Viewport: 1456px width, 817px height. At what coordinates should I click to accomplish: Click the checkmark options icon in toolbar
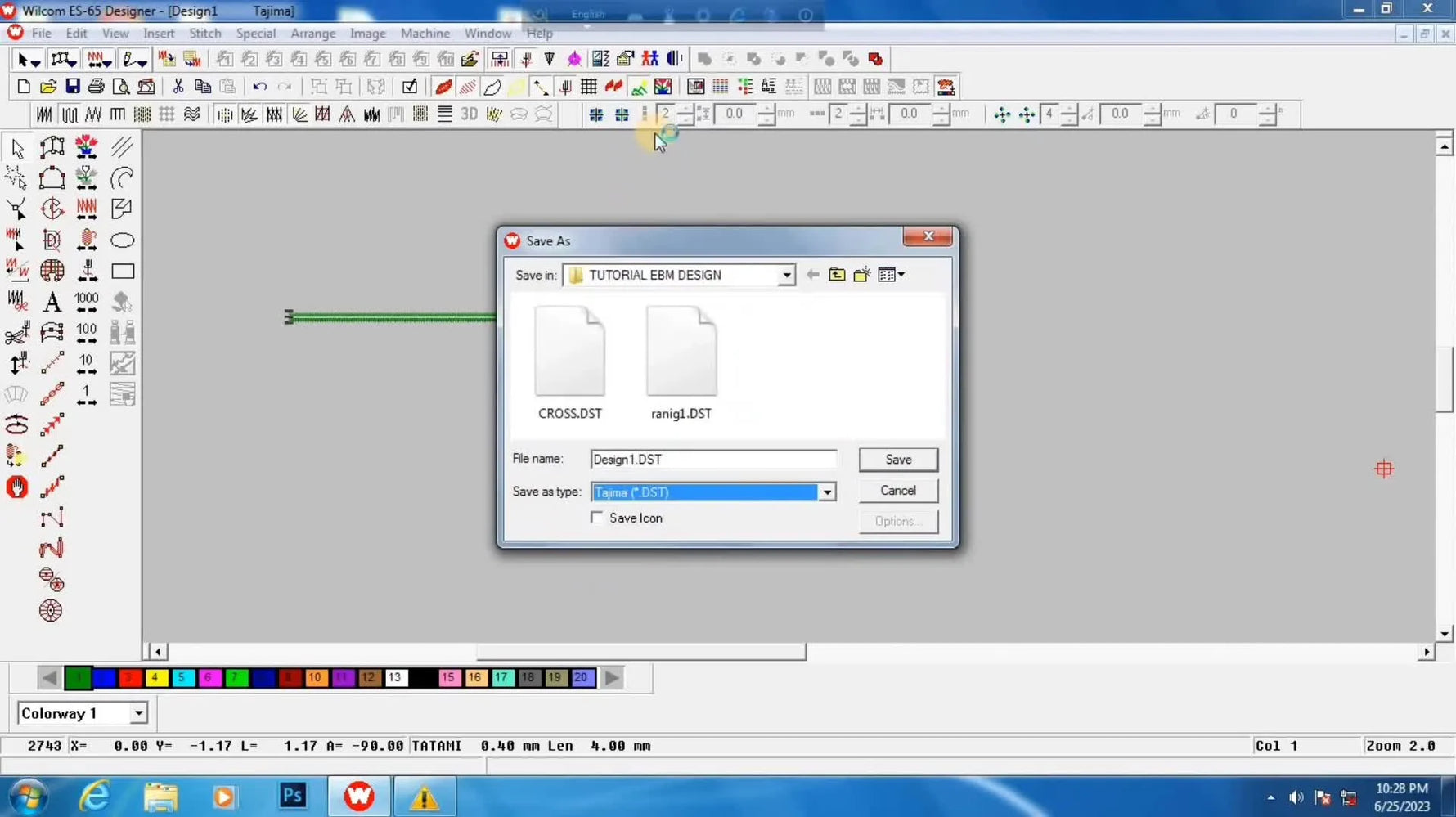(410, 87)
